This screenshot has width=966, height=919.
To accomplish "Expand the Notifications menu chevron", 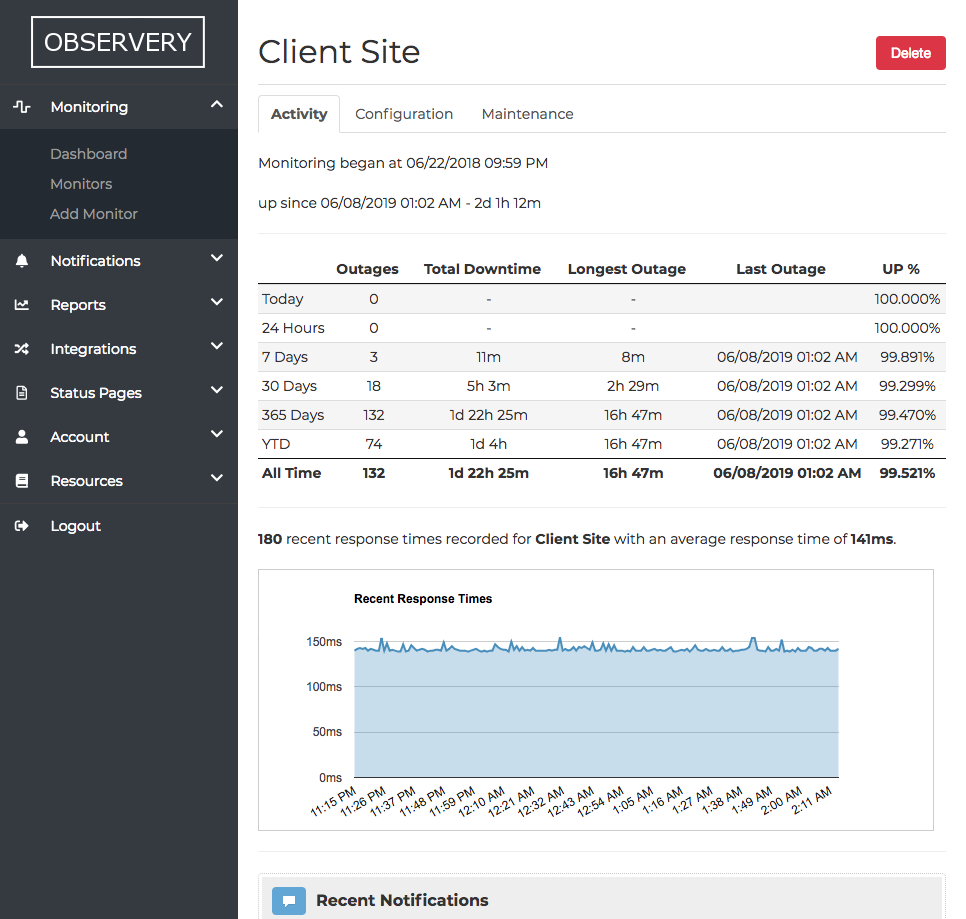I will point(217,258).
